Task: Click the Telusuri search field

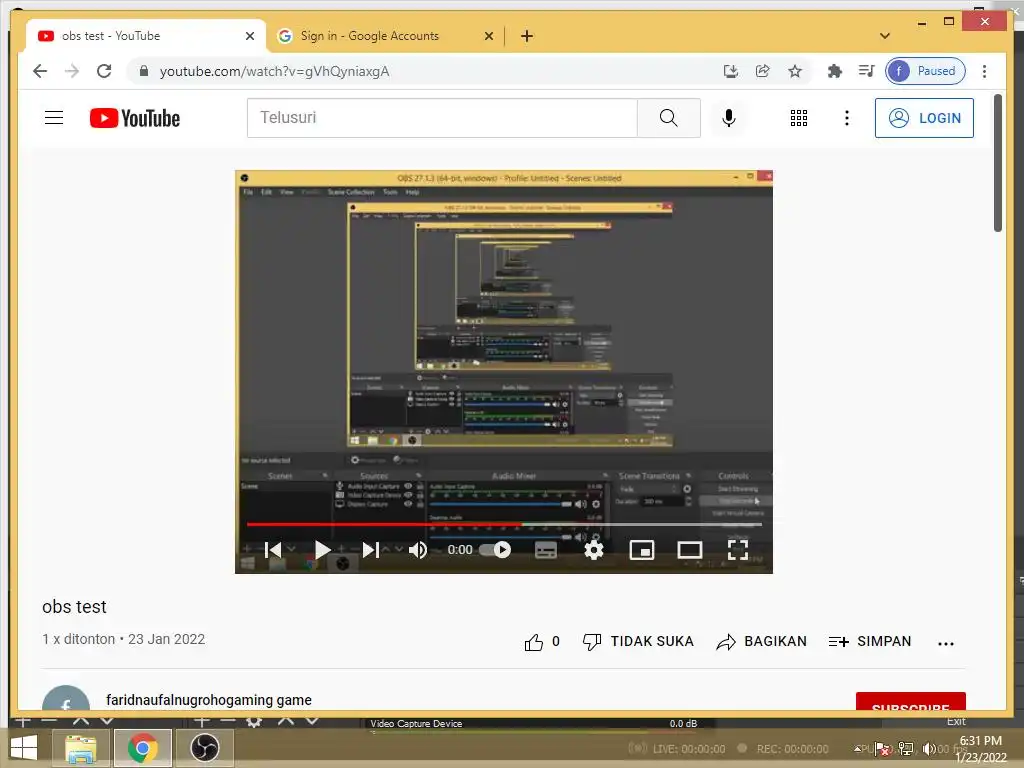Action: click(x=442, y=118)
